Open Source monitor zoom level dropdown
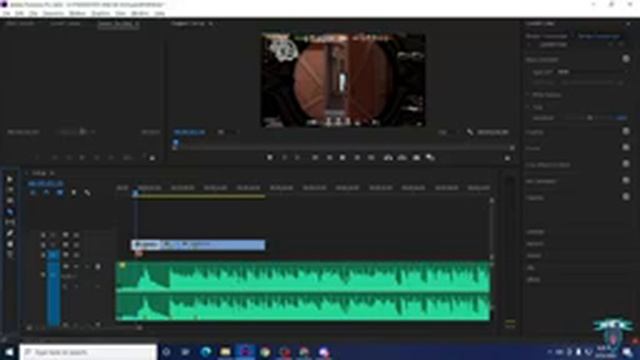 click(x=77, y=132)
